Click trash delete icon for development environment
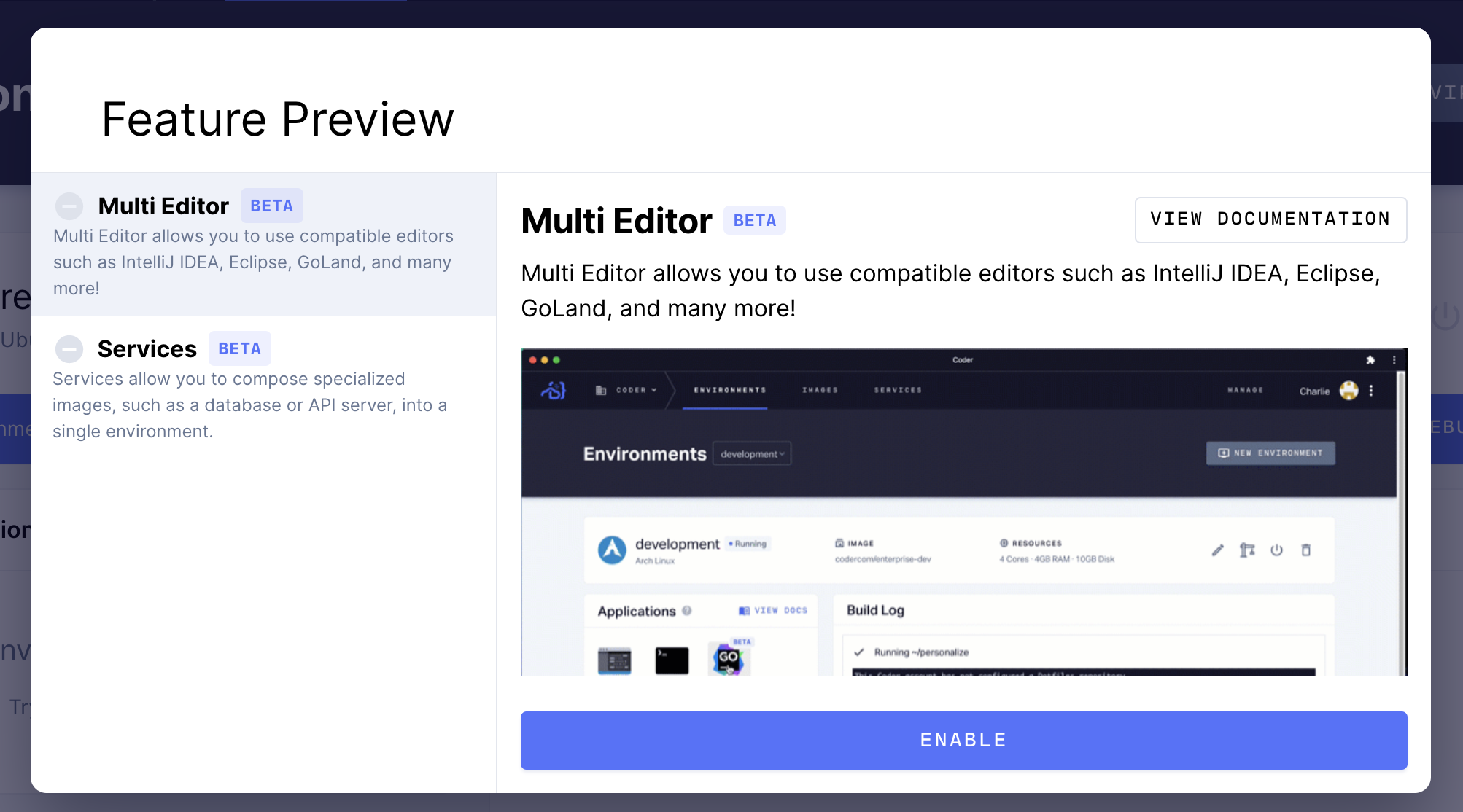 tap(1306, 550)
